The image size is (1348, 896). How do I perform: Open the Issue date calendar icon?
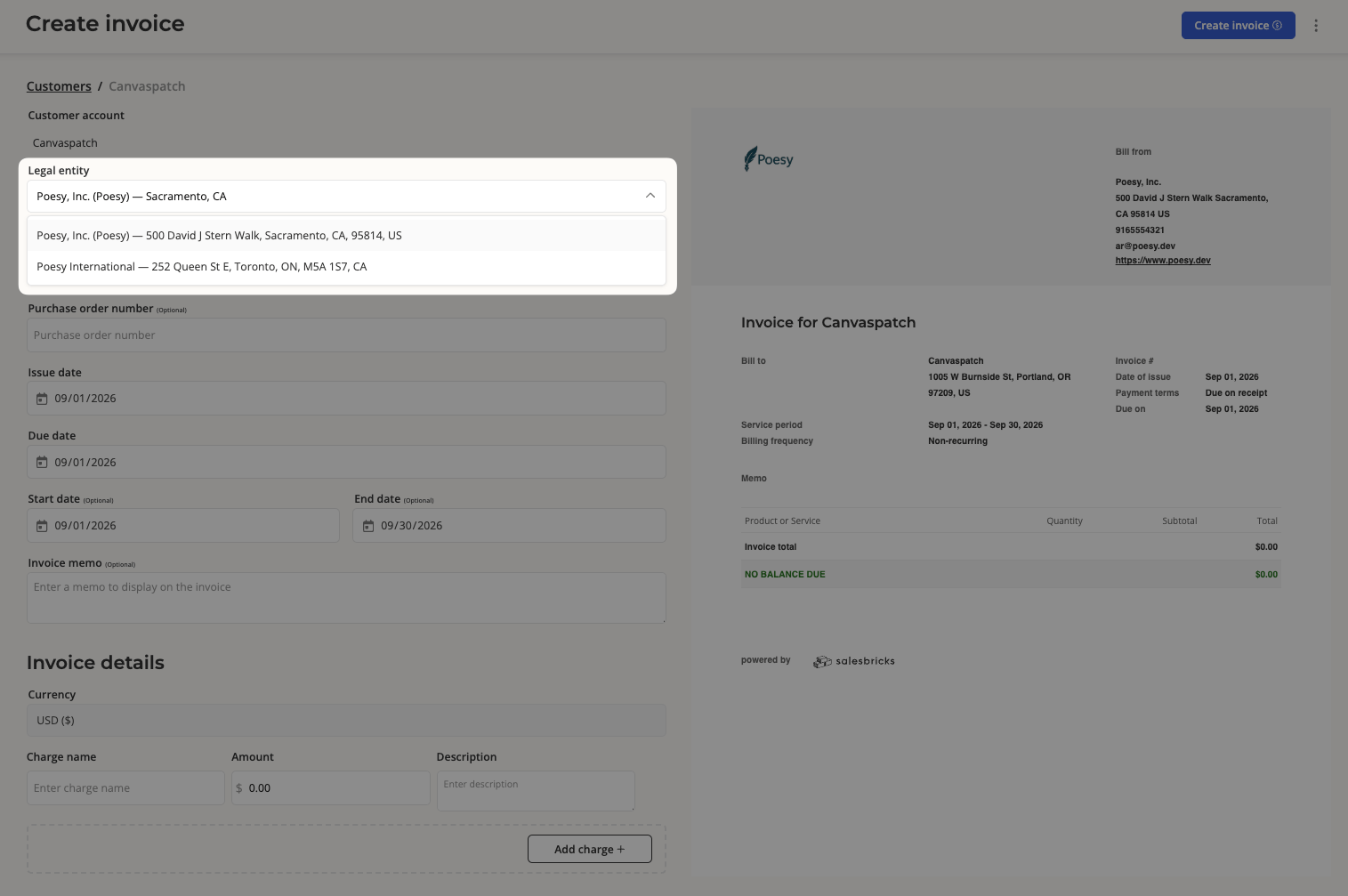[x=42, y=399]
